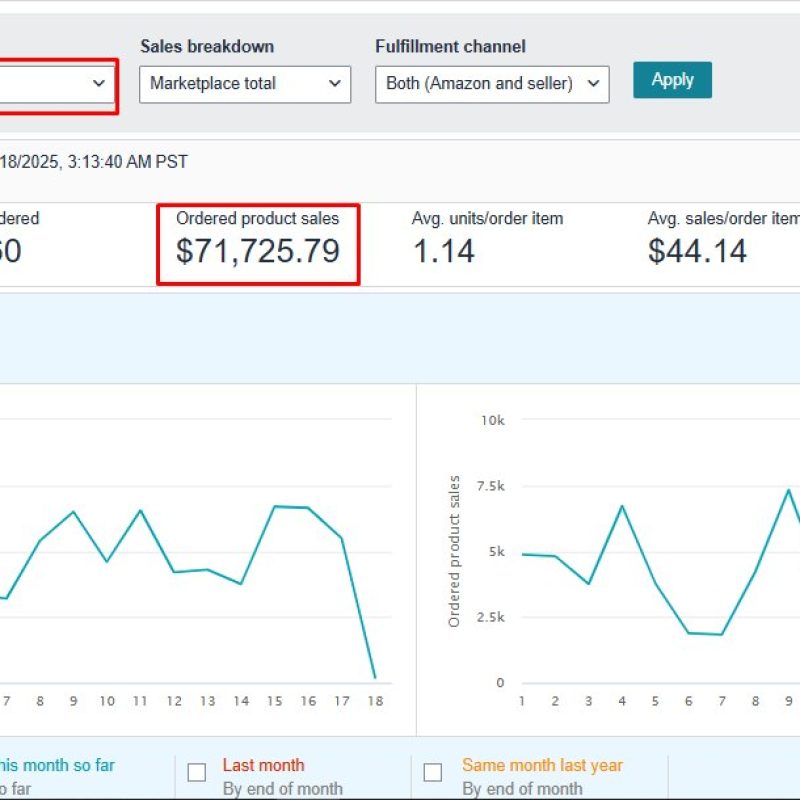Click the $71,725.79 ordered product sales value
Screen dimensions: 800x800
click(258, 251)
